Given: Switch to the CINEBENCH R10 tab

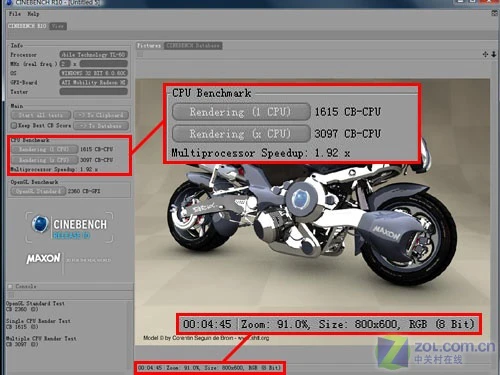Looking at the screenshot, I should click(x=27, y=26).
